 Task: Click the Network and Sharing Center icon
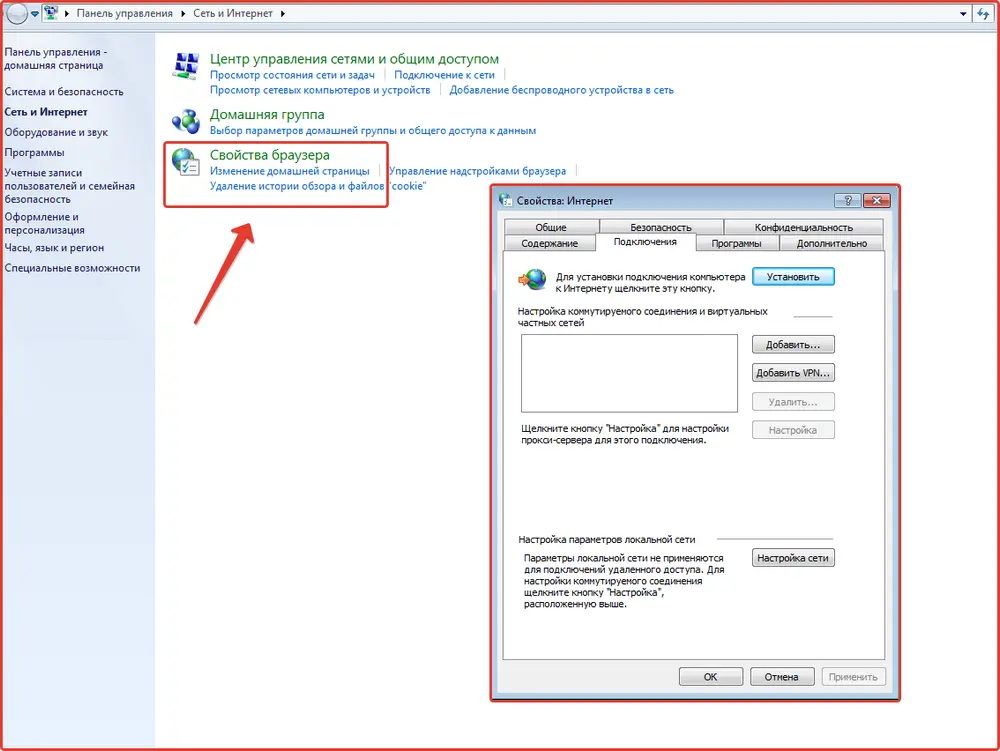(186, 67)
